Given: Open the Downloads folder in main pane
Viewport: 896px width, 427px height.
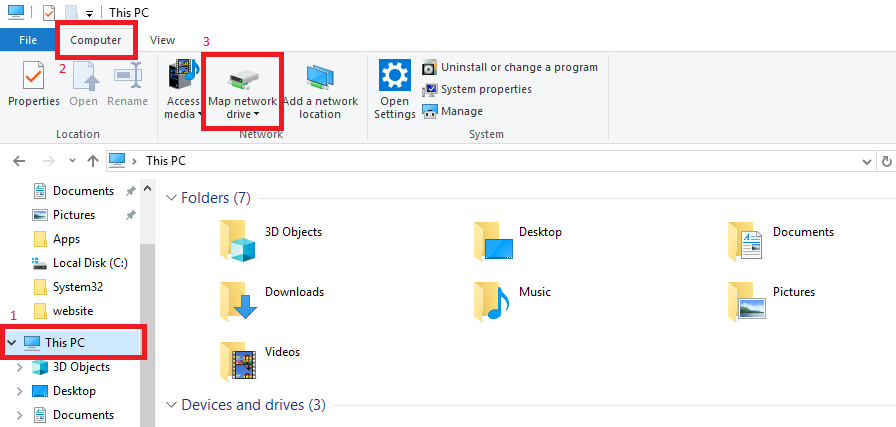Looking at the screenshot, I should click(238, 300).
